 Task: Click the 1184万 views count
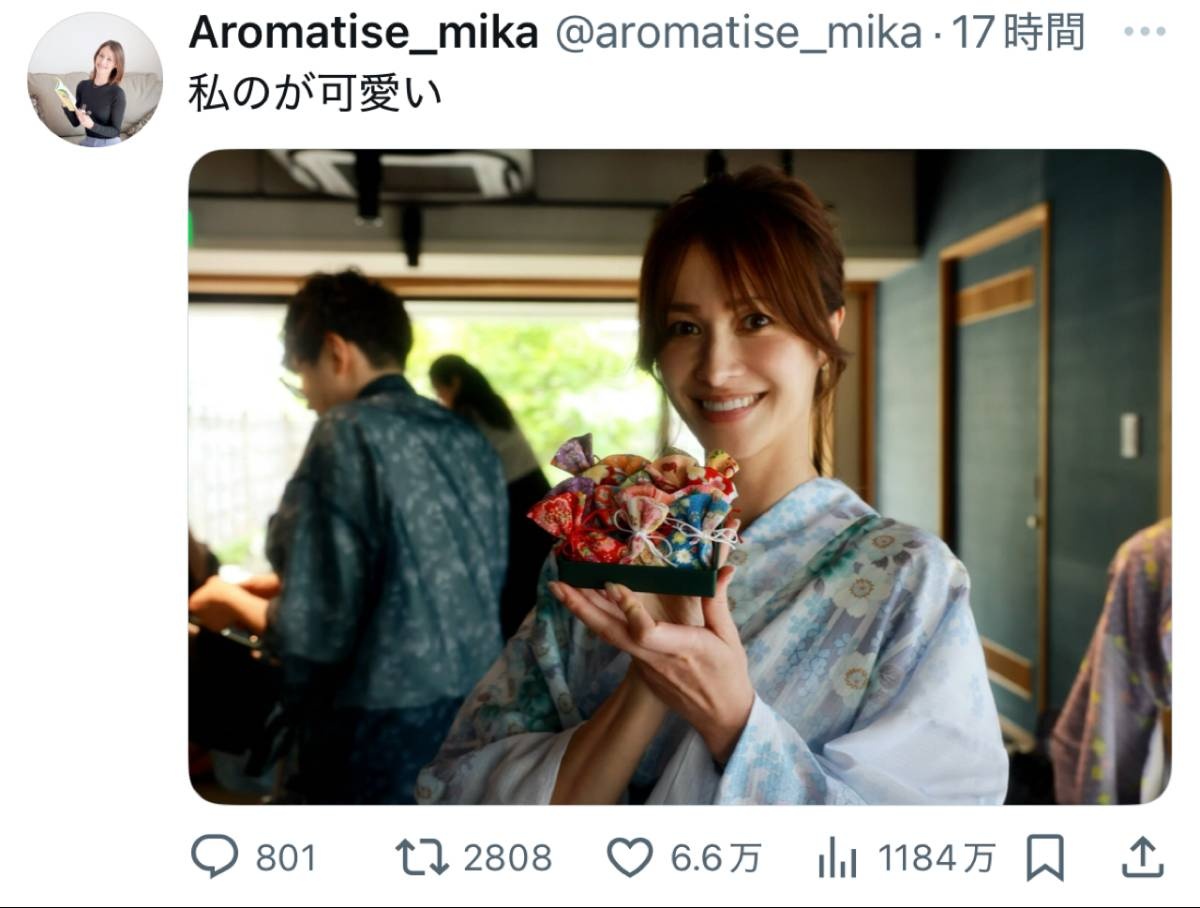click(x=937, y=858)
